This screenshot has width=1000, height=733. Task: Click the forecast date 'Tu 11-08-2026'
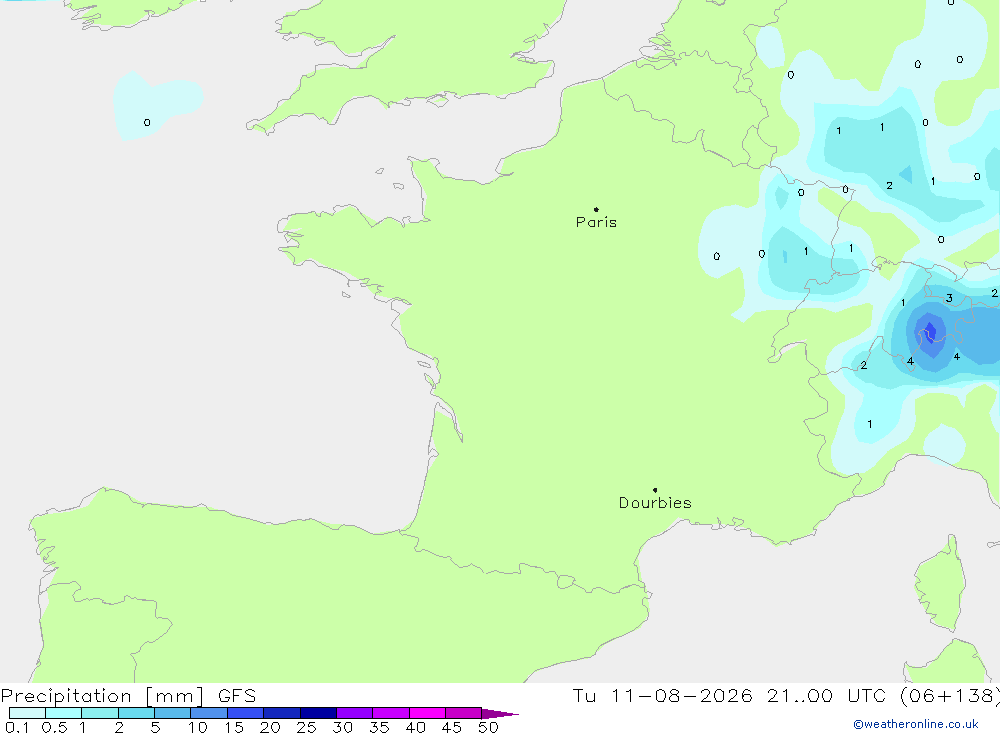[x=662, y=695]
